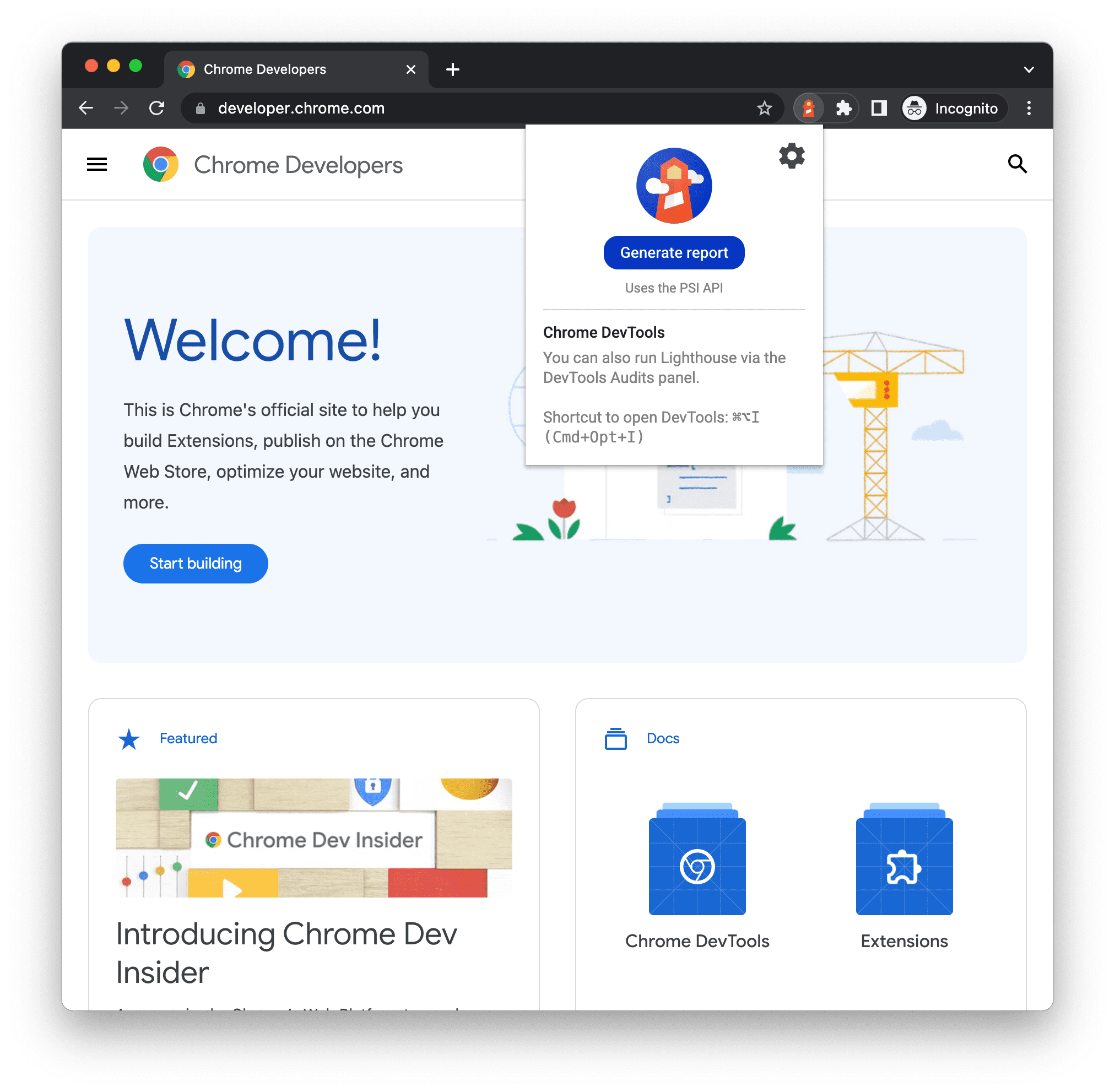Click the Lighthouse settings gear icon

[792, 156]
